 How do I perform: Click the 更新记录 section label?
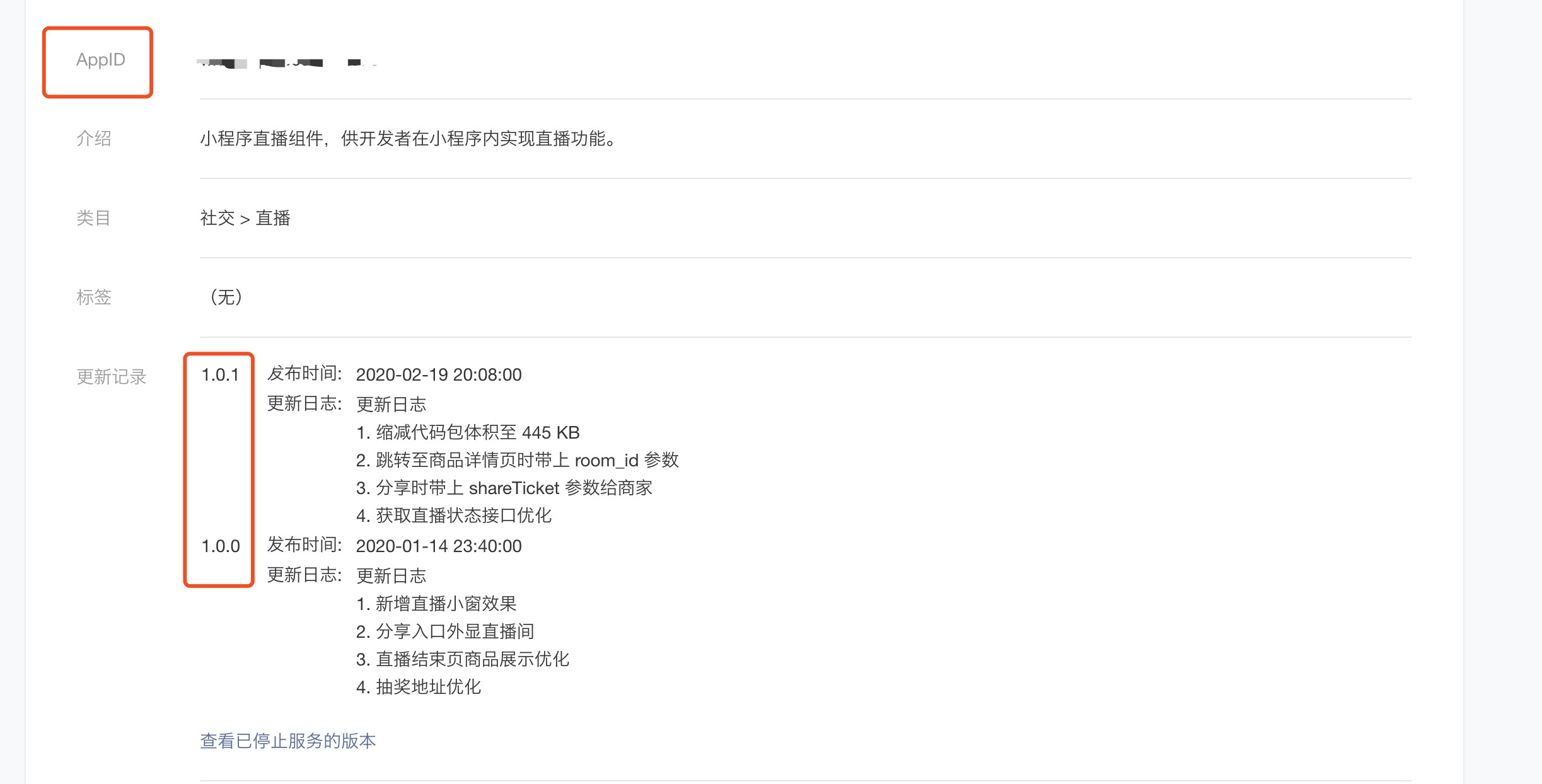coord(111,377)
